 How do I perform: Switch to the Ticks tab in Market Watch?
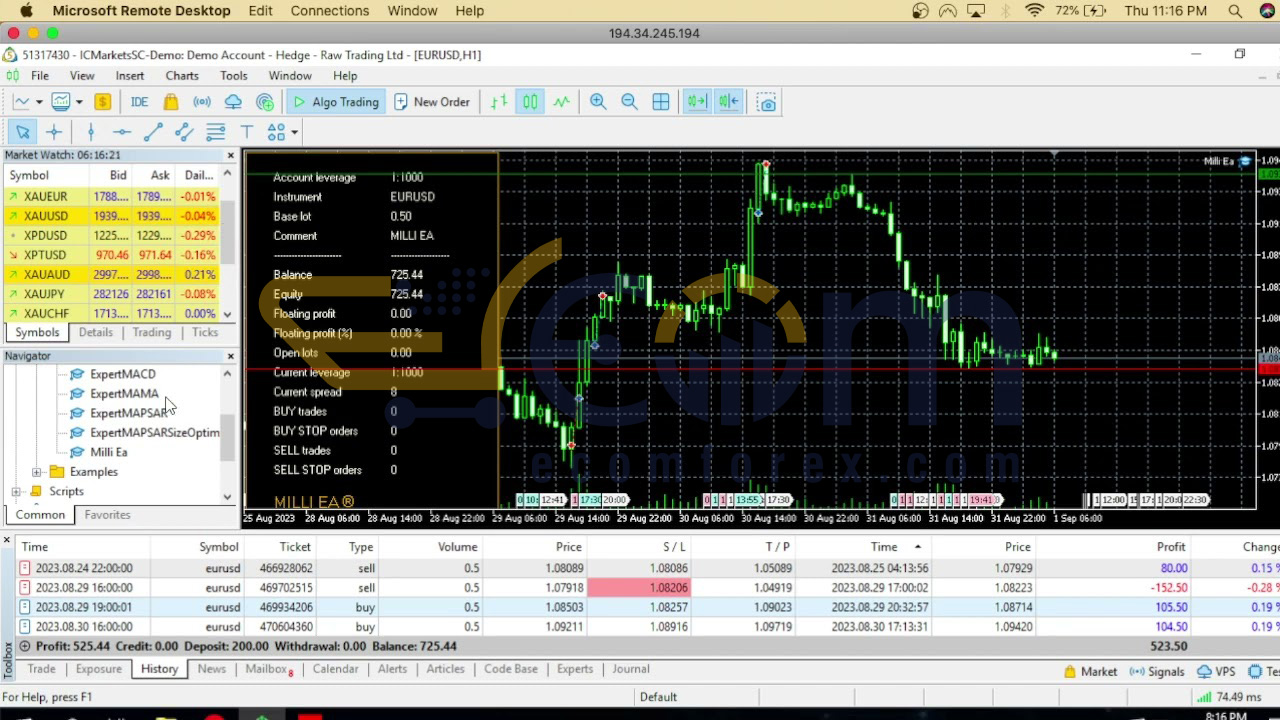[205, 332]
